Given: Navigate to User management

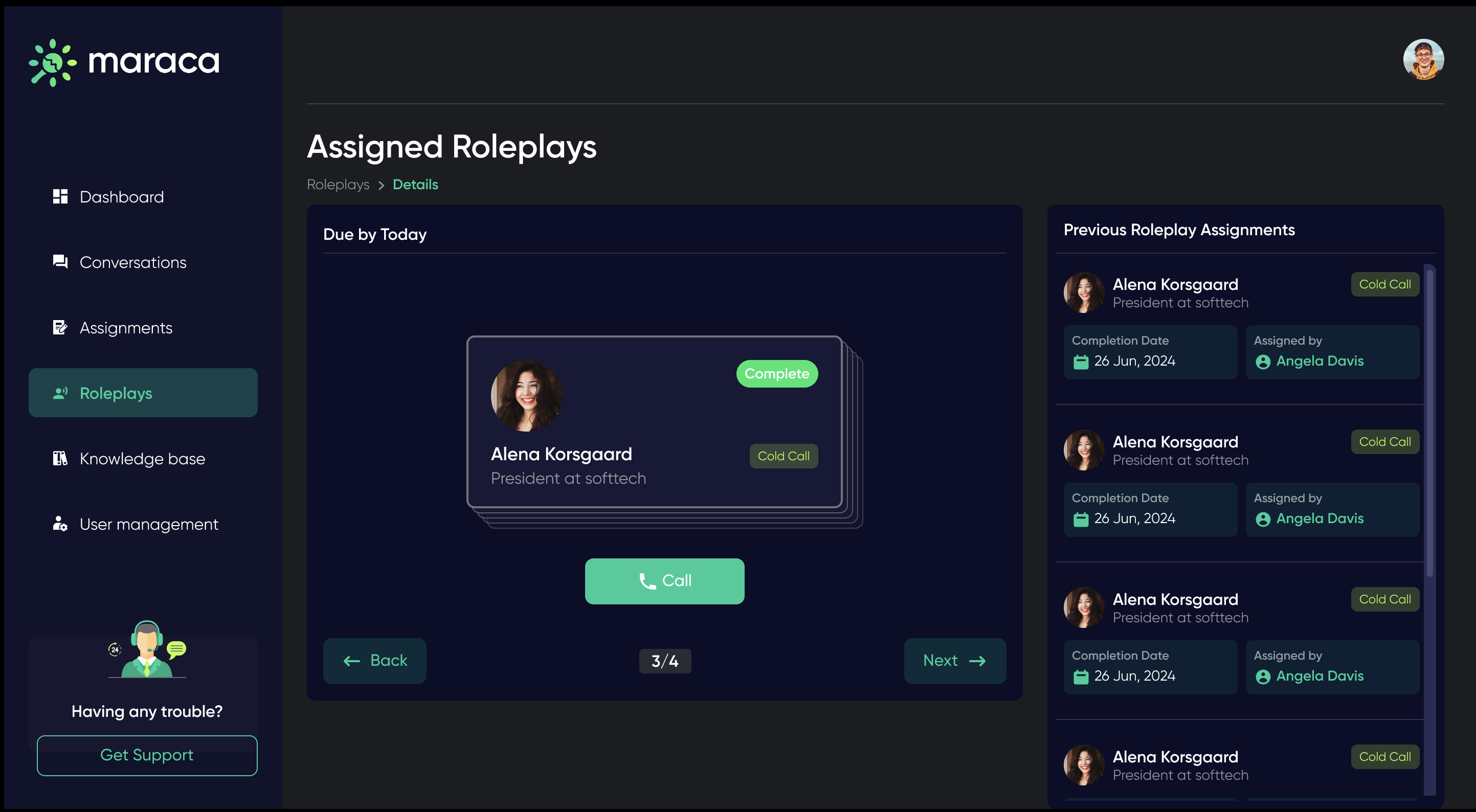Looking at the screenshot, I should (143, 524).
